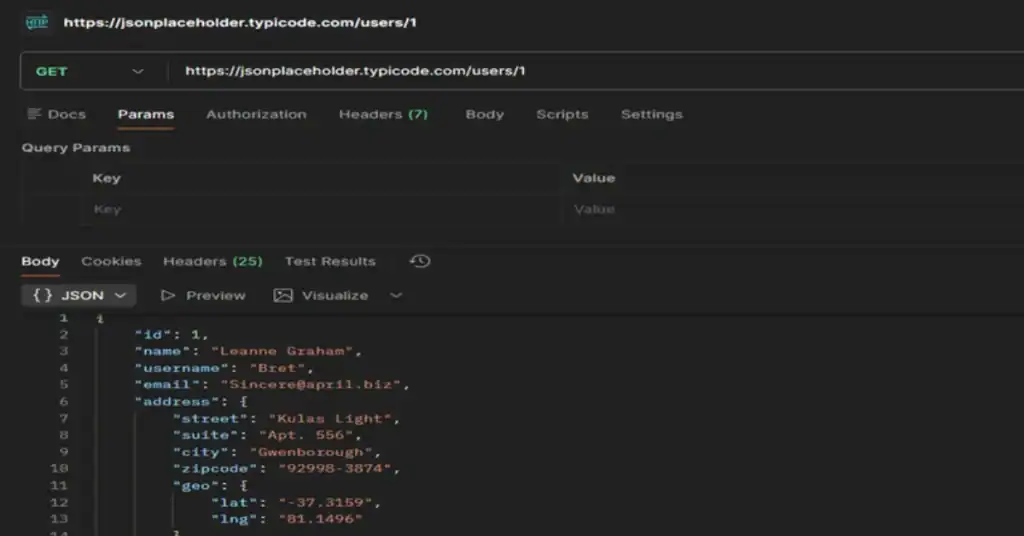Click the "geo" key on line 11

(x=195, y=486)
